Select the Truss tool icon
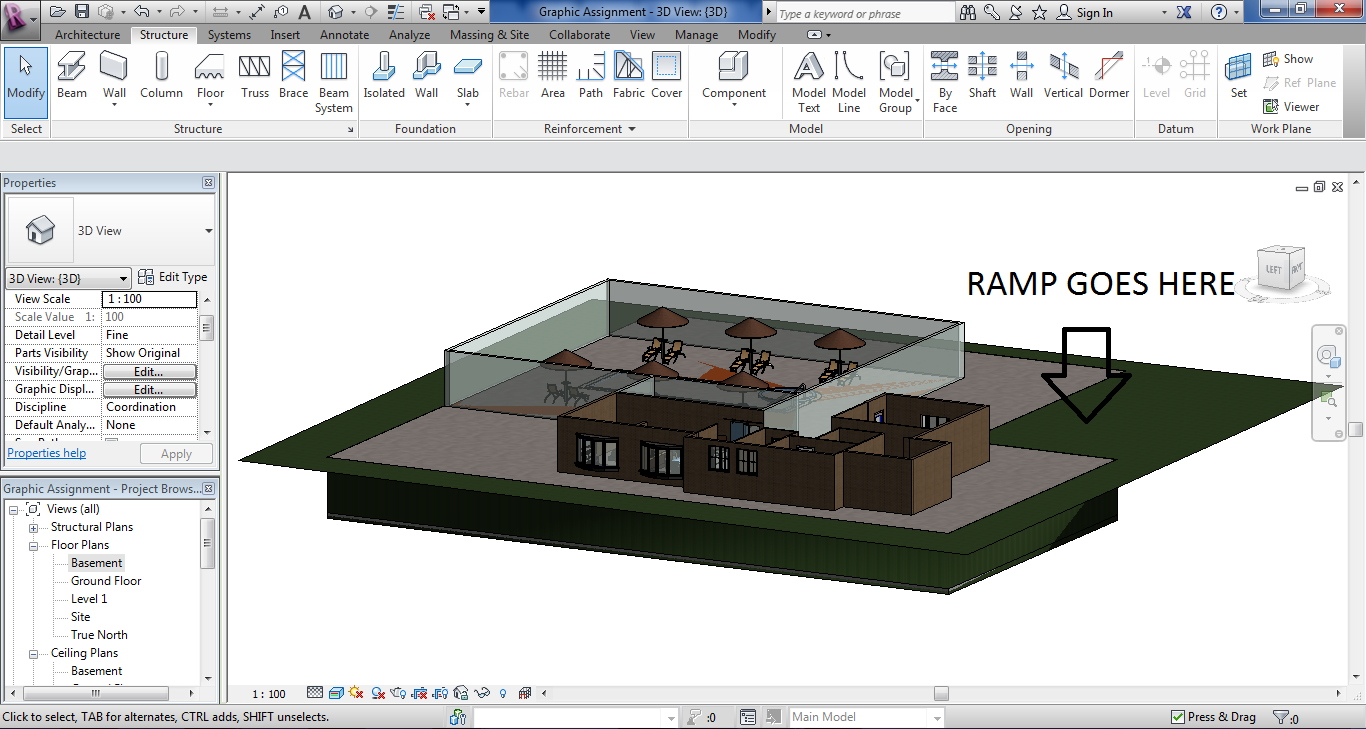 (x=254, y=76)
